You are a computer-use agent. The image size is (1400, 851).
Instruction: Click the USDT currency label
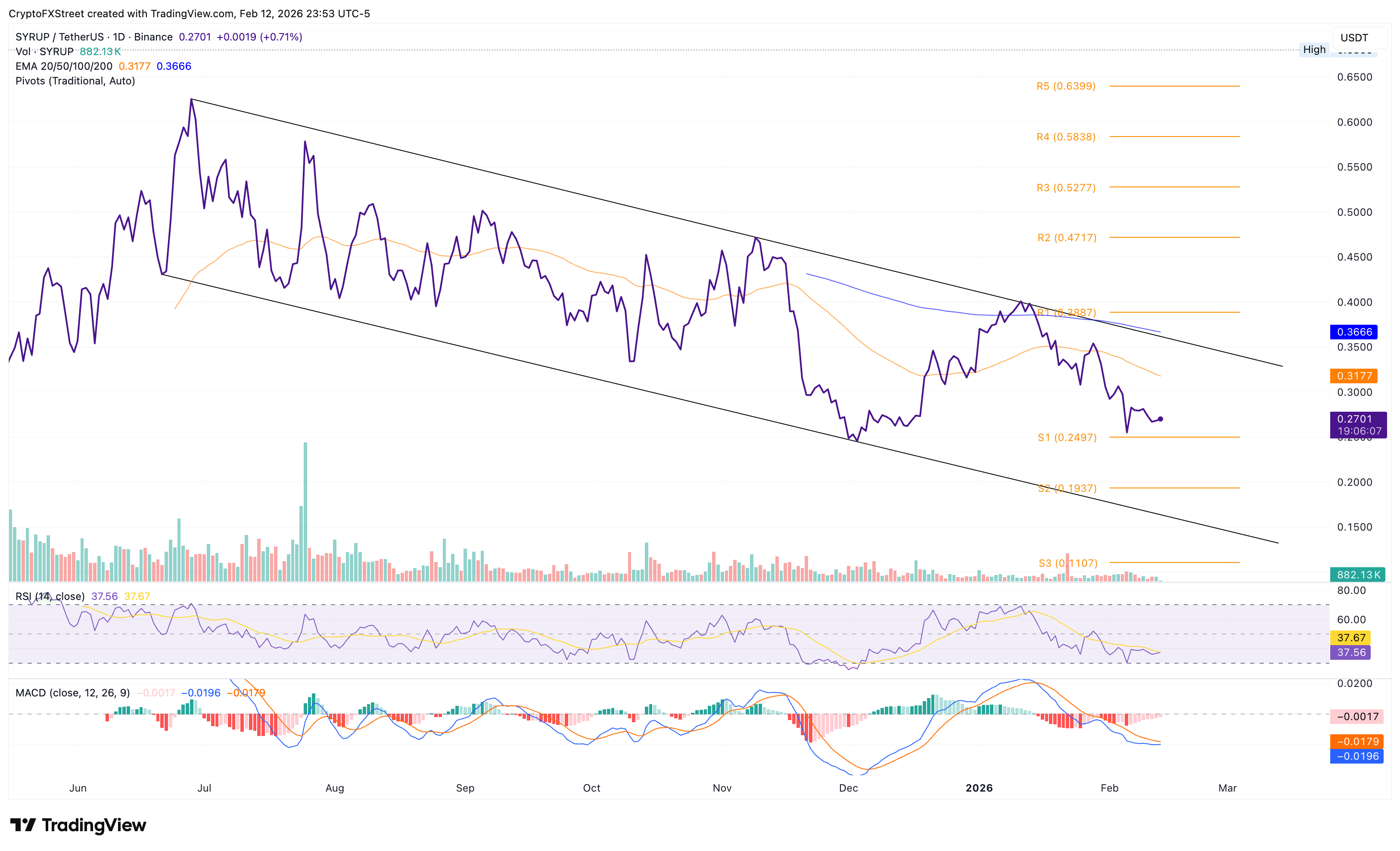(1354, 37)
